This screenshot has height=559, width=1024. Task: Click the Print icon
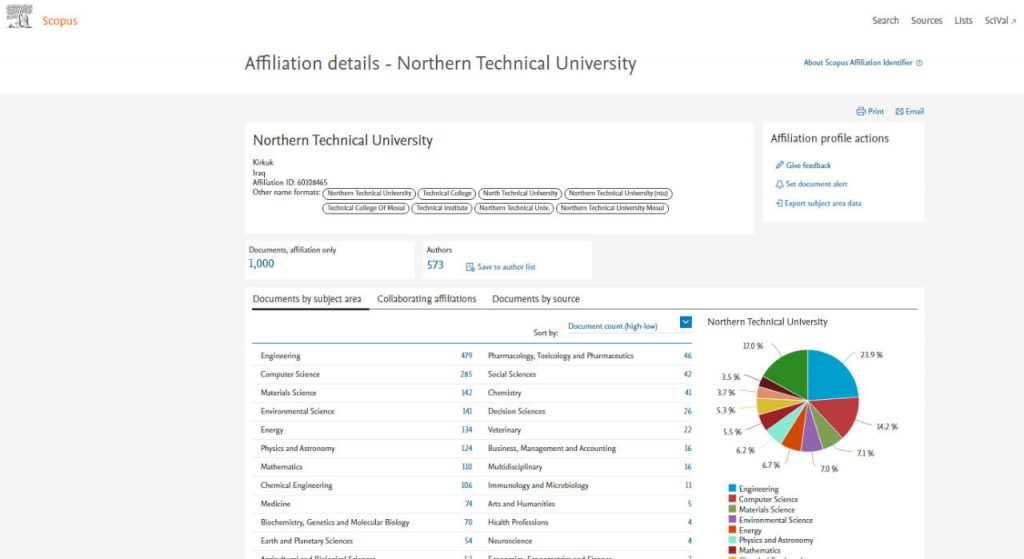point(861,112)
